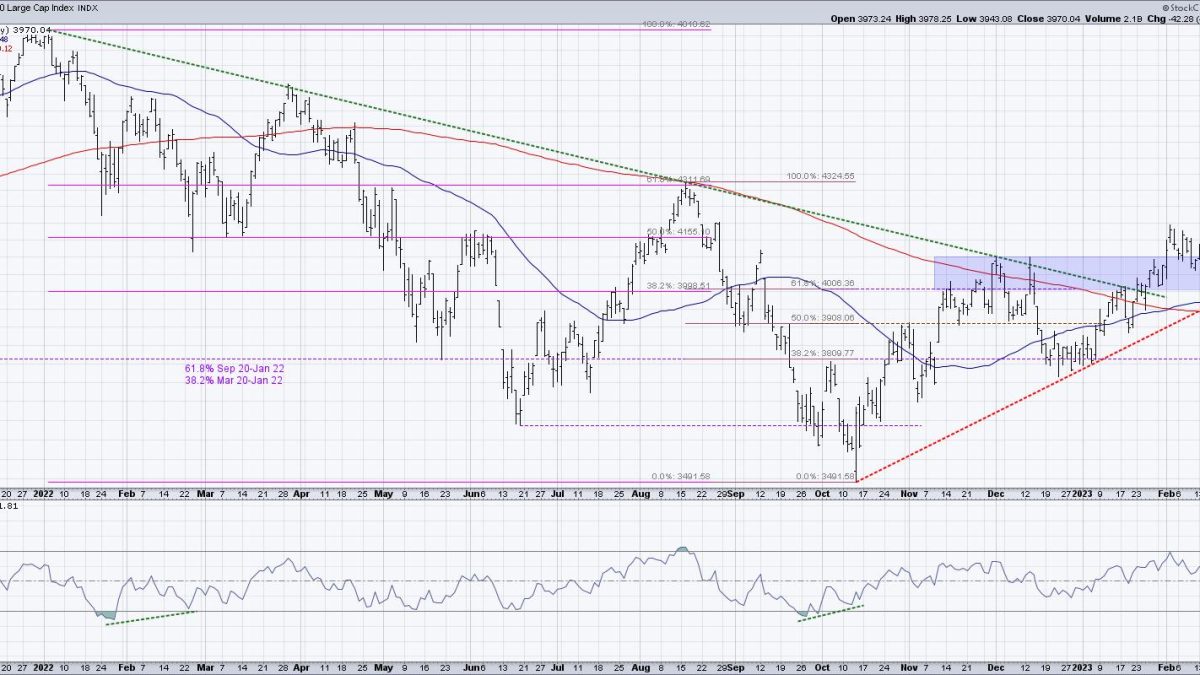Click the StockCharts watermark in top corner
Image resolution: width=1200 pixels, height=675 pixels.
pyautogui.click(x=1177, y=5)
